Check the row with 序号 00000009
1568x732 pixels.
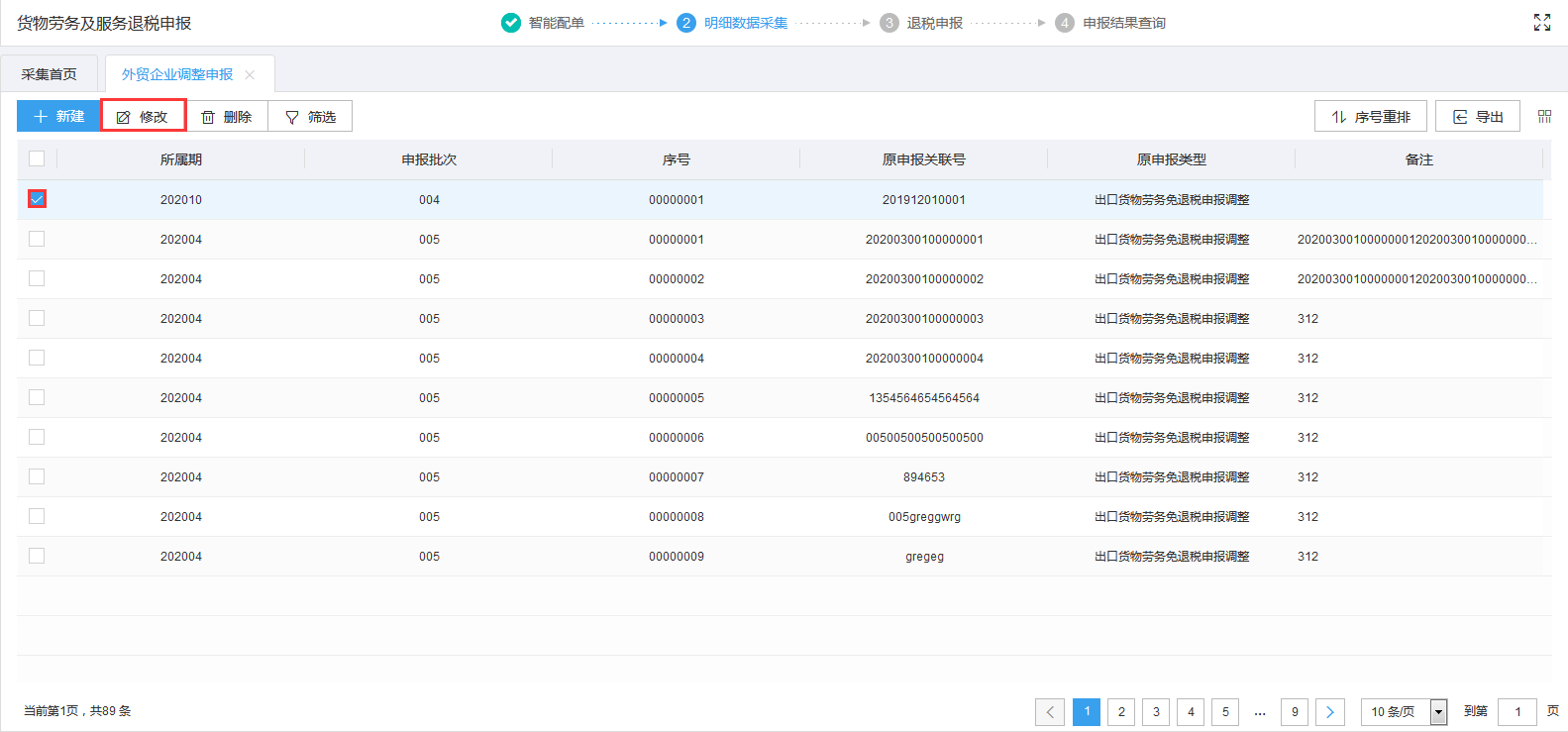pos(37,556)
